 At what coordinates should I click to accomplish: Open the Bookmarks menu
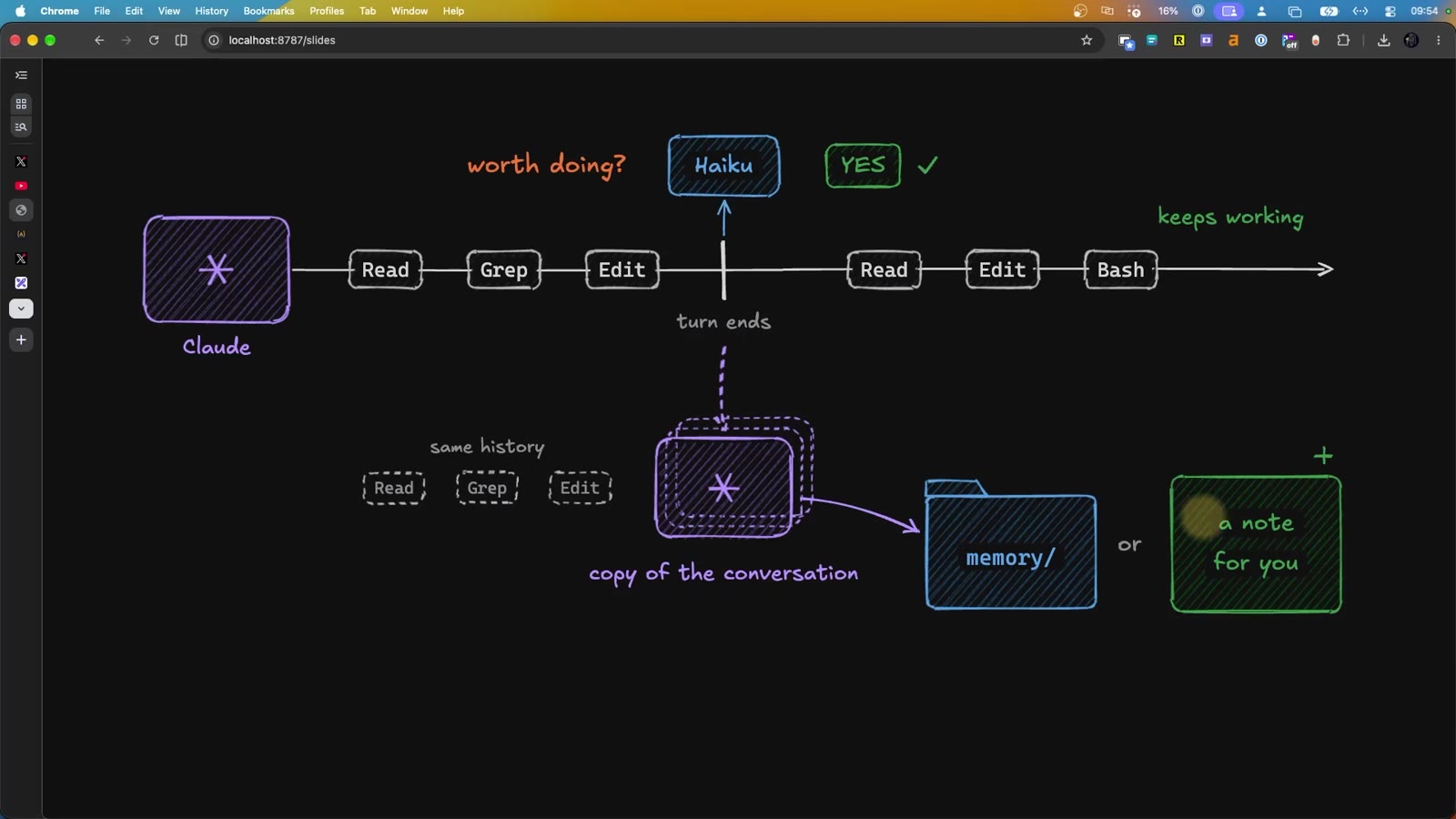pyautogui.click(x=268, y=11)
